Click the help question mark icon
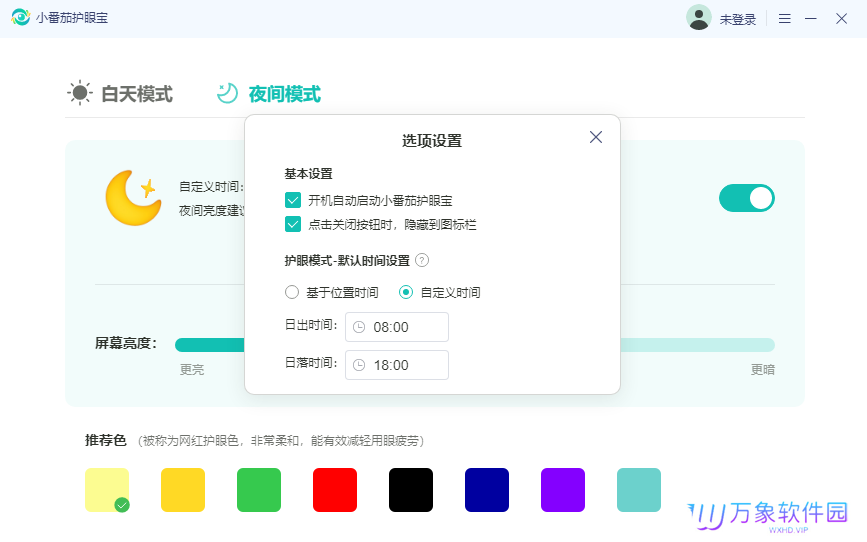The height and width of the screenshot is (542, 867). 422,260
